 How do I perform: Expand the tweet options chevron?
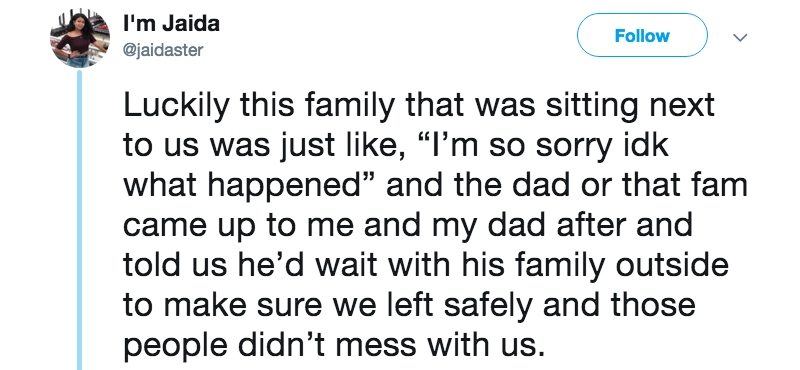739,37
